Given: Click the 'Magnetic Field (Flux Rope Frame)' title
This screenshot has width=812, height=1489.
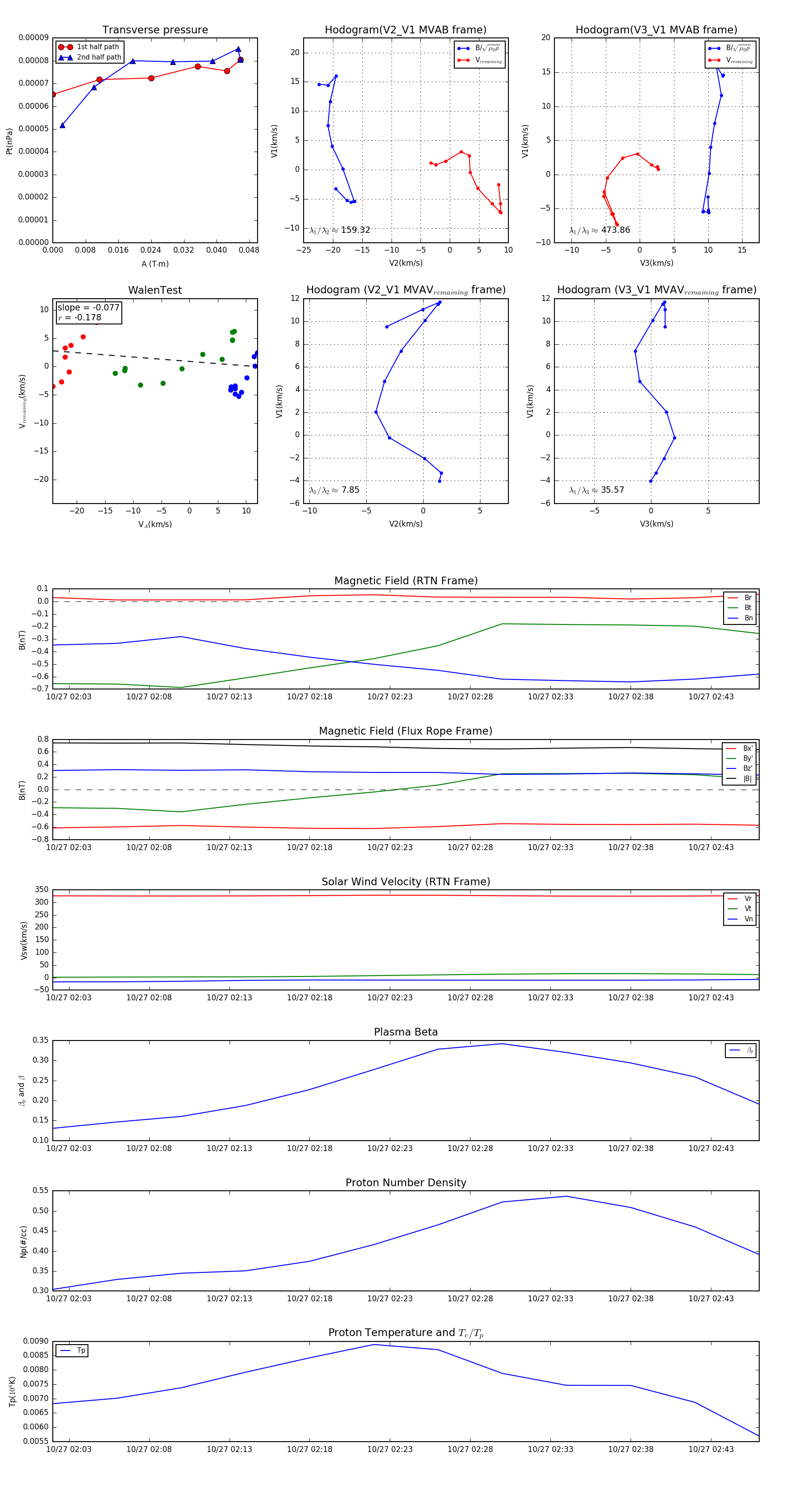Looking at the screenshot, I should coord(406,731).
